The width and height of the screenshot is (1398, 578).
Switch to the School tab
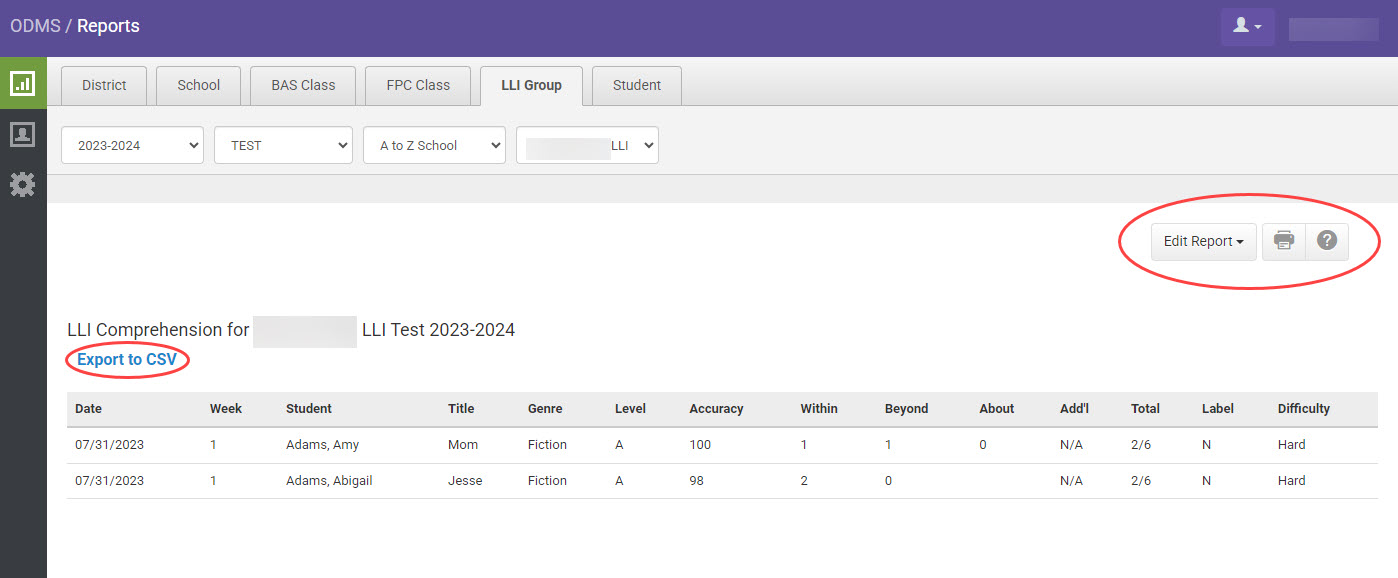coord(198,86)
